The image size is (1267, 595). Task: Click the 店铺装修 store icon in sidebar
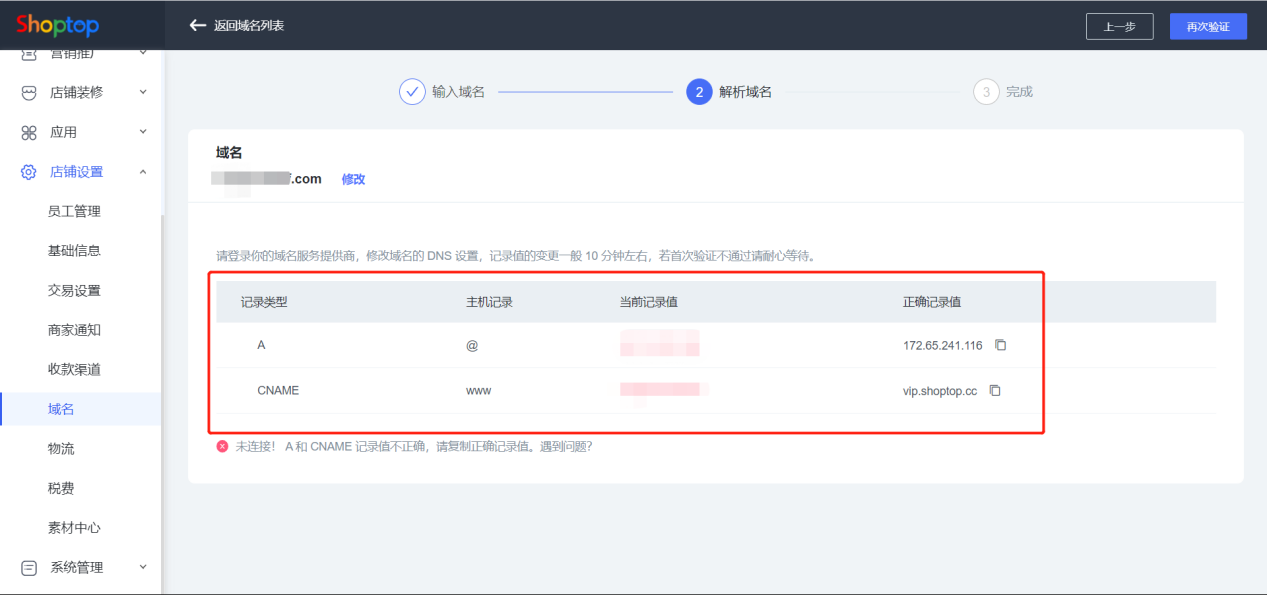[29, 92]
